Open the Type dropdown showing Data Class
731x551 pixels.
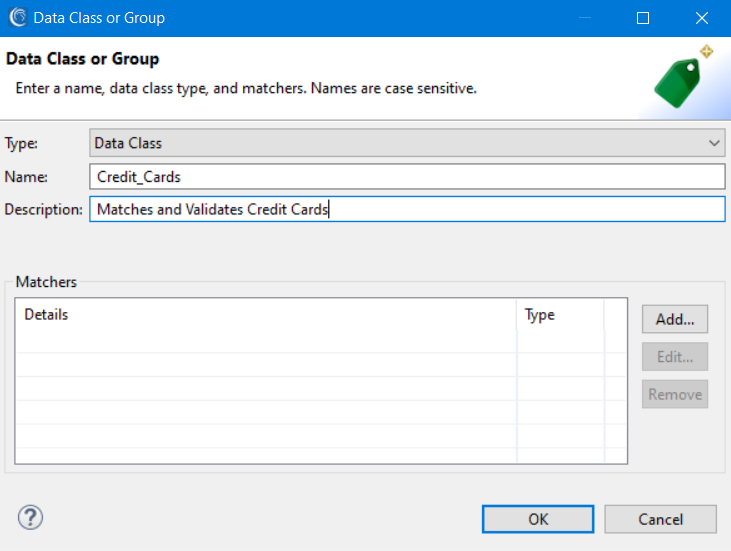pos(407,143)
